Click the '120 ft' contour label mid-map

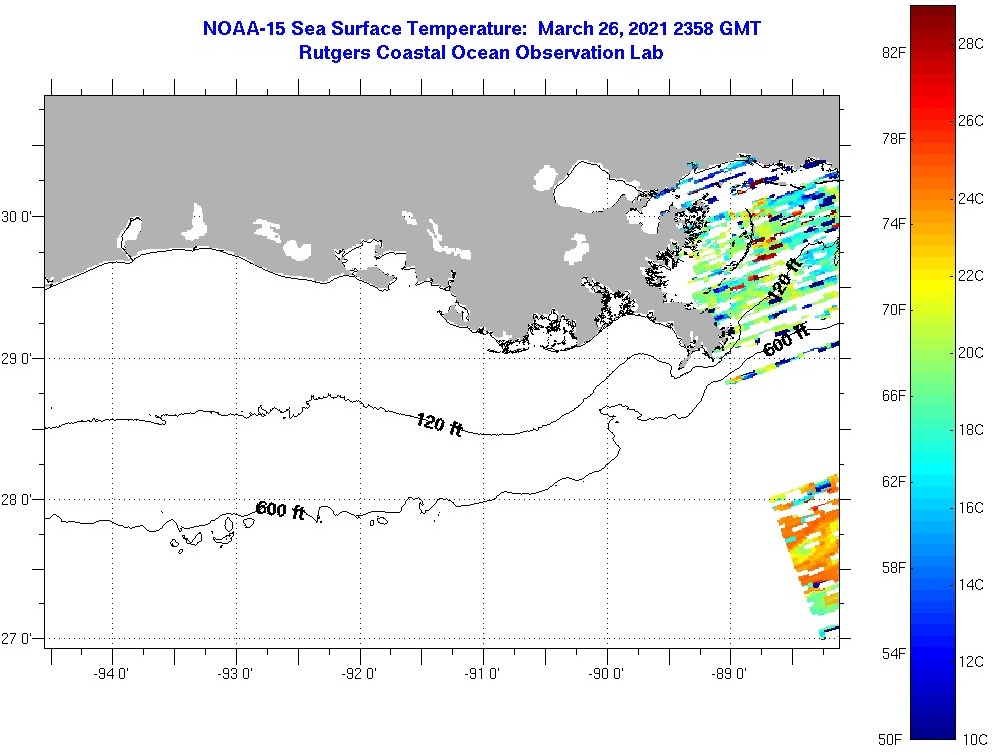pos(440,424)
